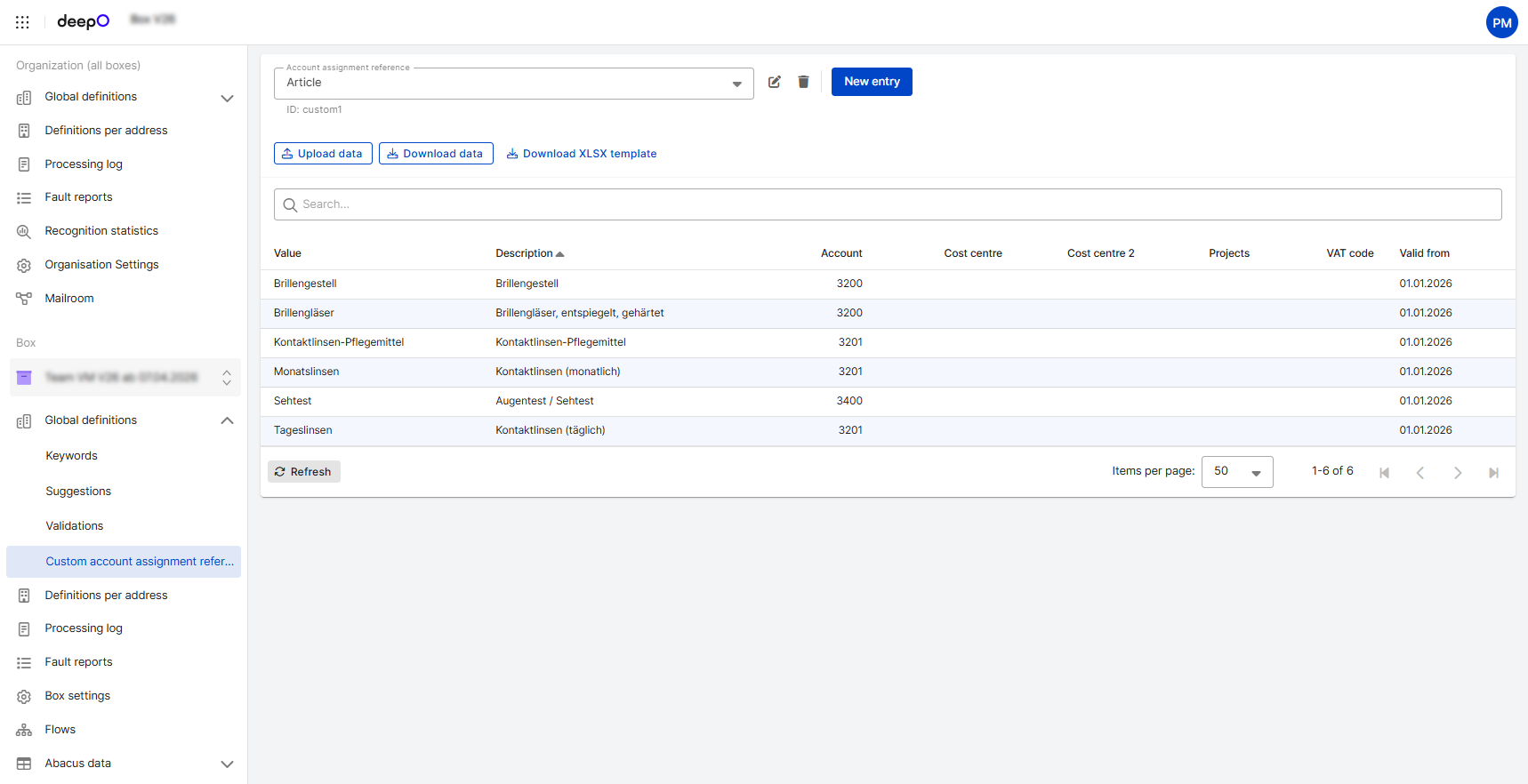
Task: Click the Download XLSX template link
Action: point(582,154)
